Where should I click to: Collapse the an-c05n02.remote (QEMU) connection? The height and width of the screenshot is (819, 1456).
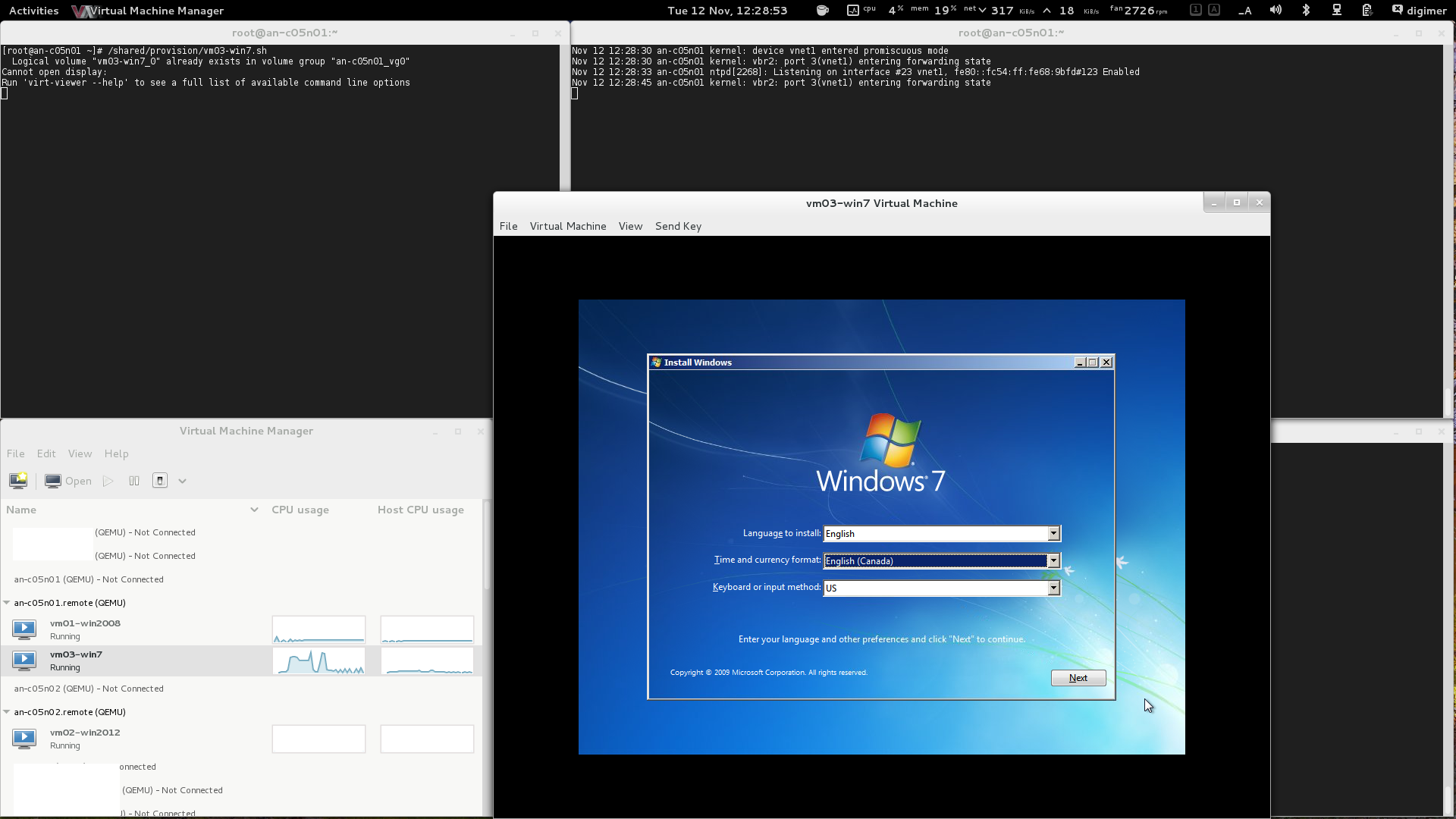[x=7, y=712]
